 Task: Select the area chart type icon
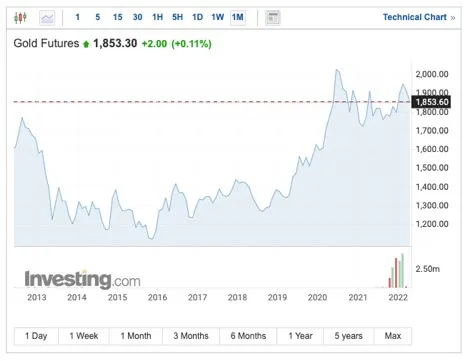(47, 18)
